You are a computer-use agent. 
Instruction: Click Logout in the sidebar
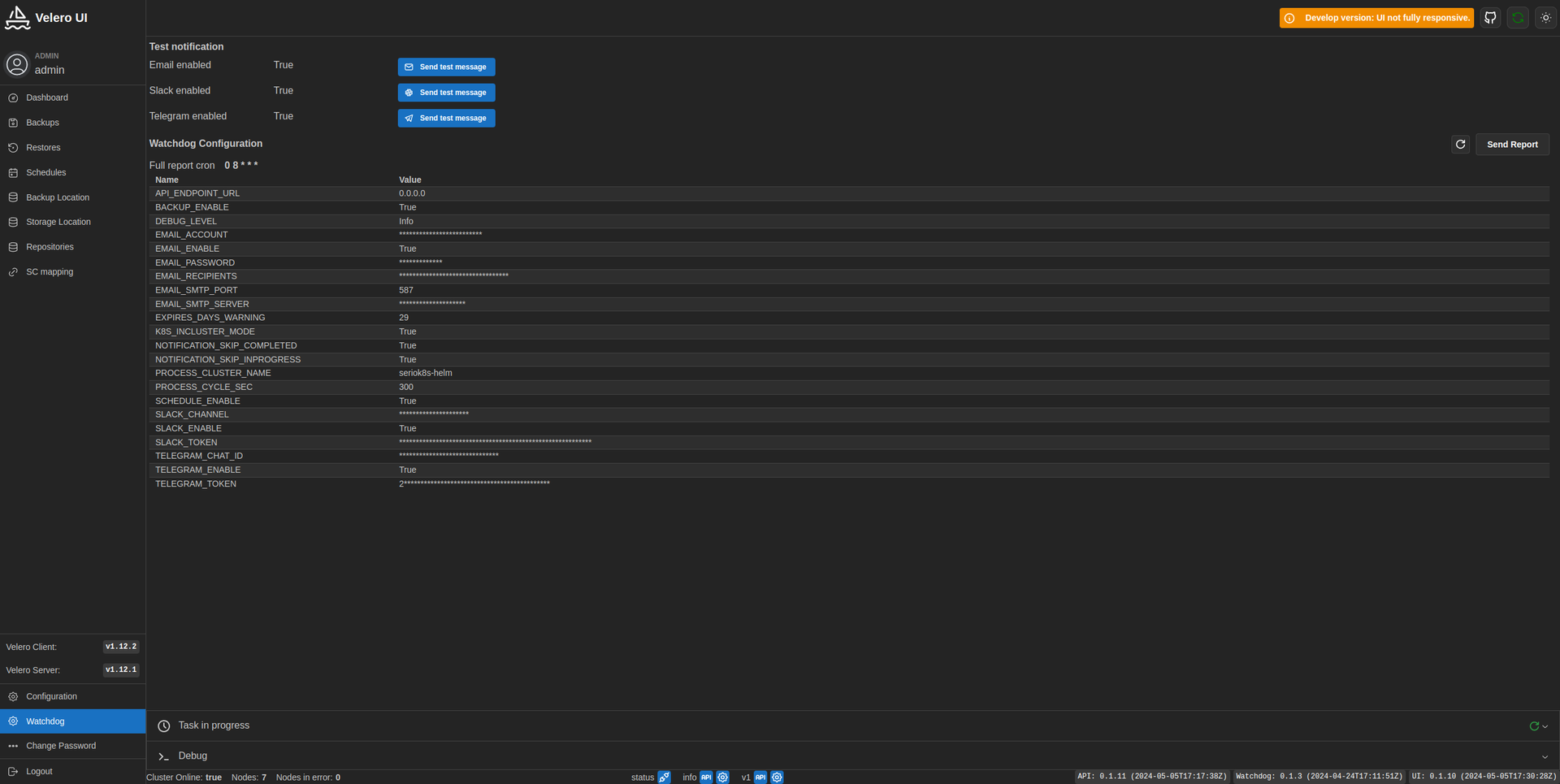[72, 772]
